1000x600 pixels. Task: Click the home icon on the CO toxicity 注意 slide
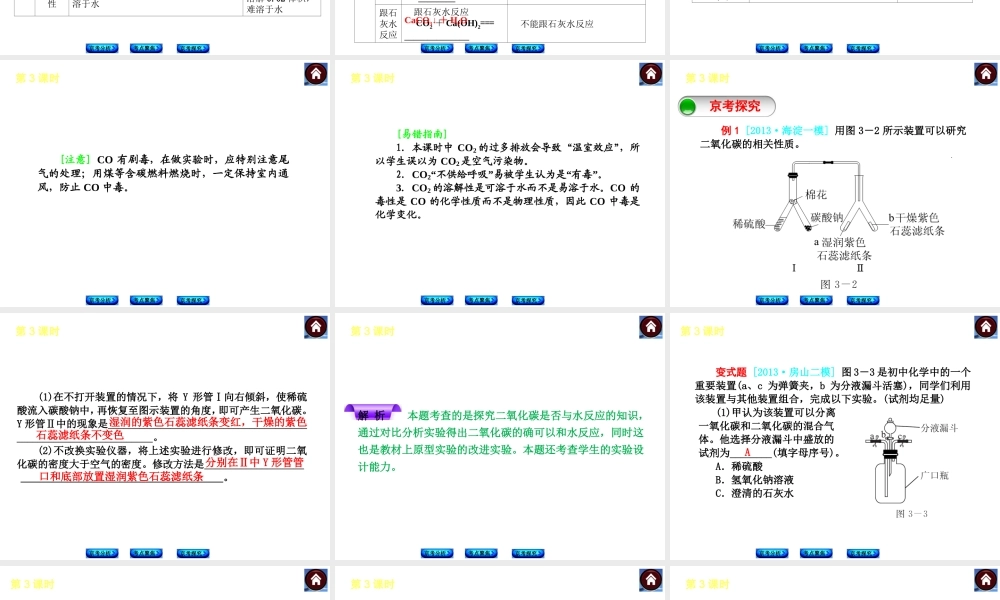(316, 75)
